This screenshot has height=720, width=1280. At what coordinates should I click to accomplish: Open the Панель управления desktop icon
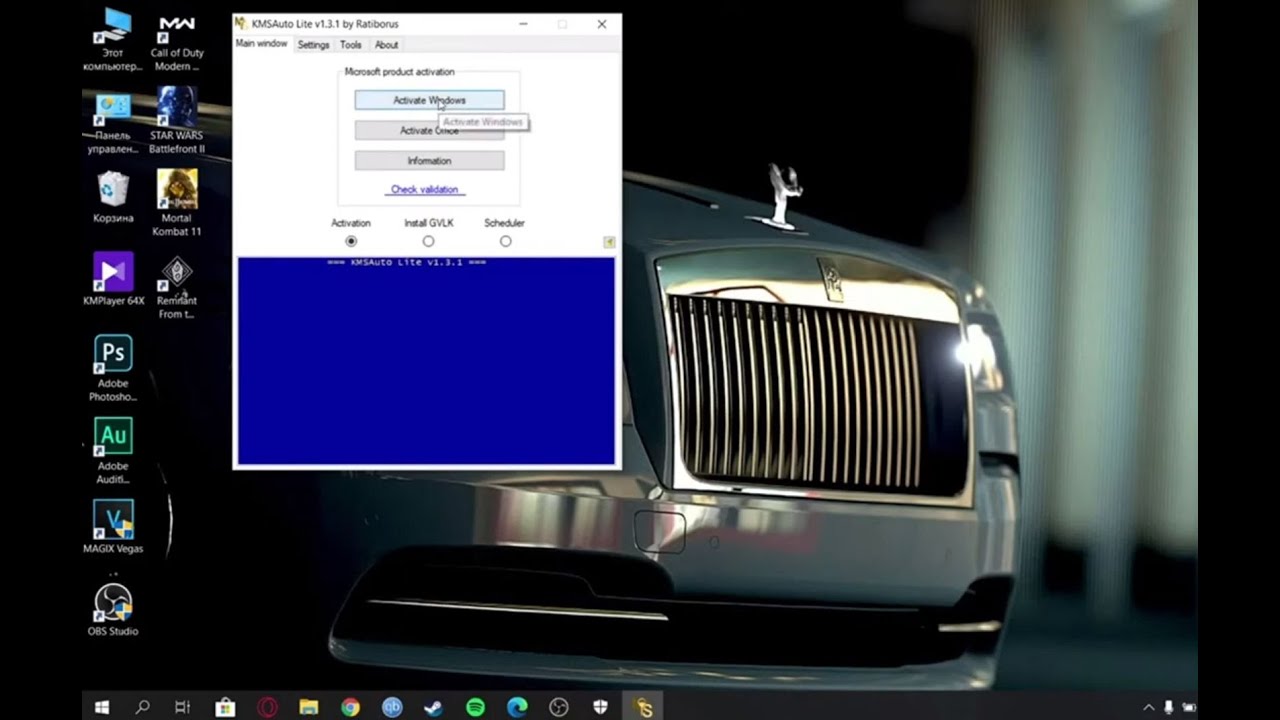coord(113,123)
